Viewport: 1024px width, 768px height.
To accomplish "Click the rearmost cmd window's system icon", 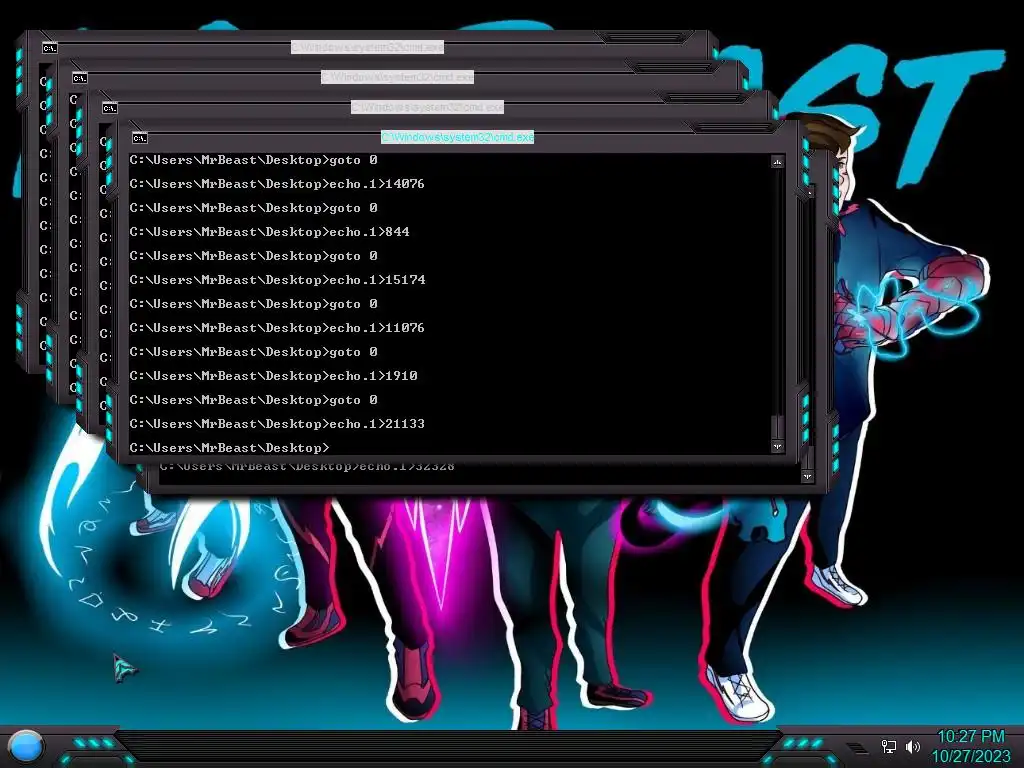I will (x=50, y=48).
